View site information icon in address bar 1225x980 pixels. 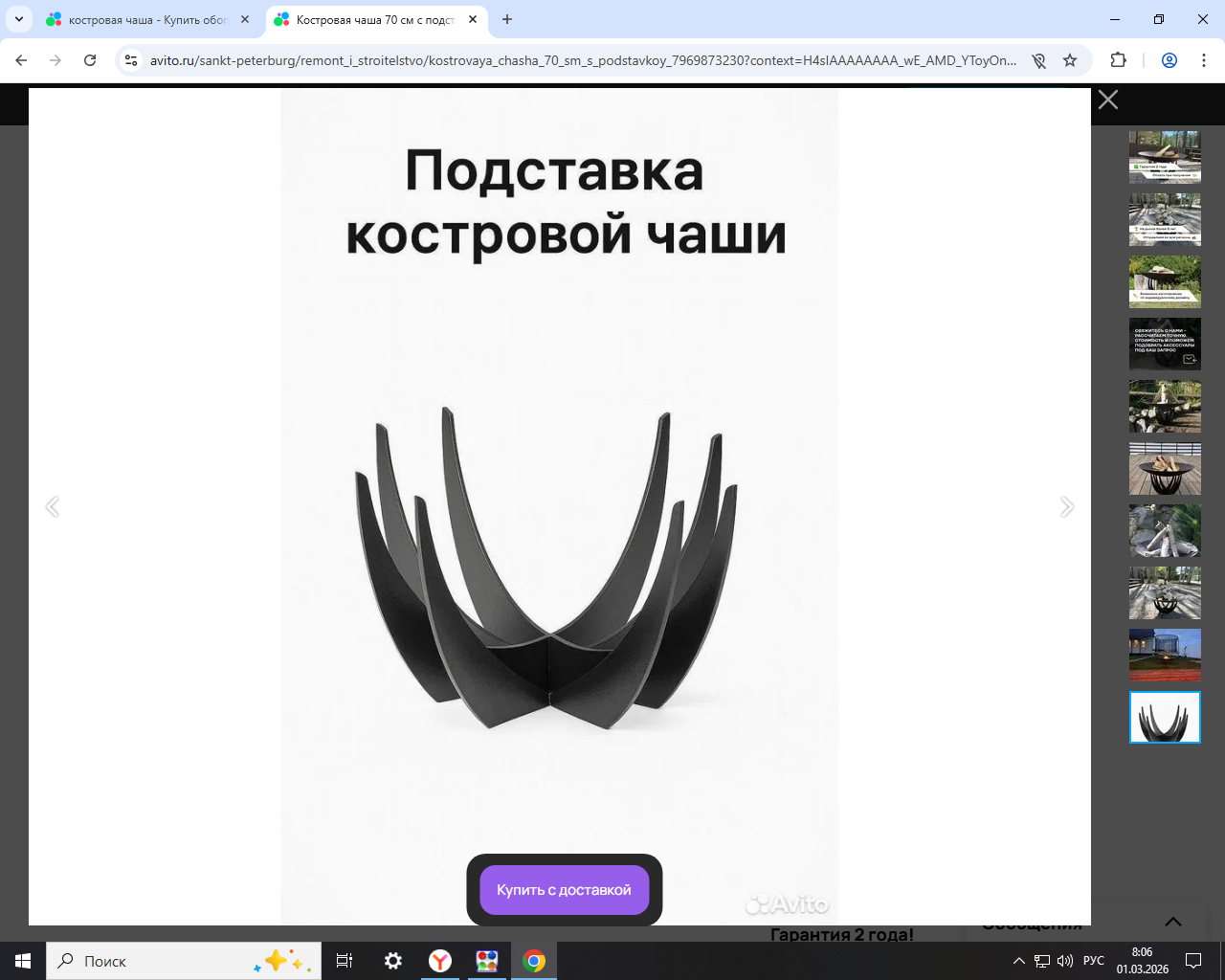point(132,60)
